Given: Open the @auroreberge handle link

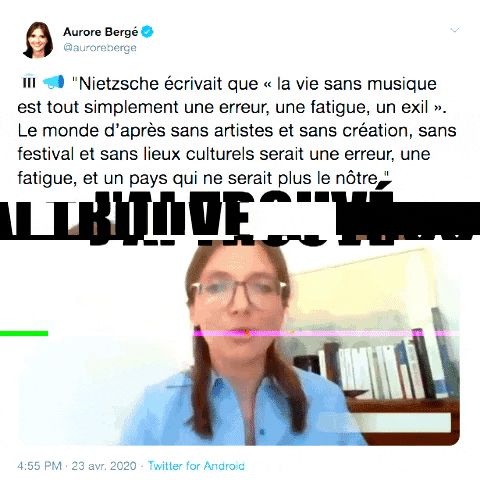Looking at the screenshot, I should click(x=100, y=48).
